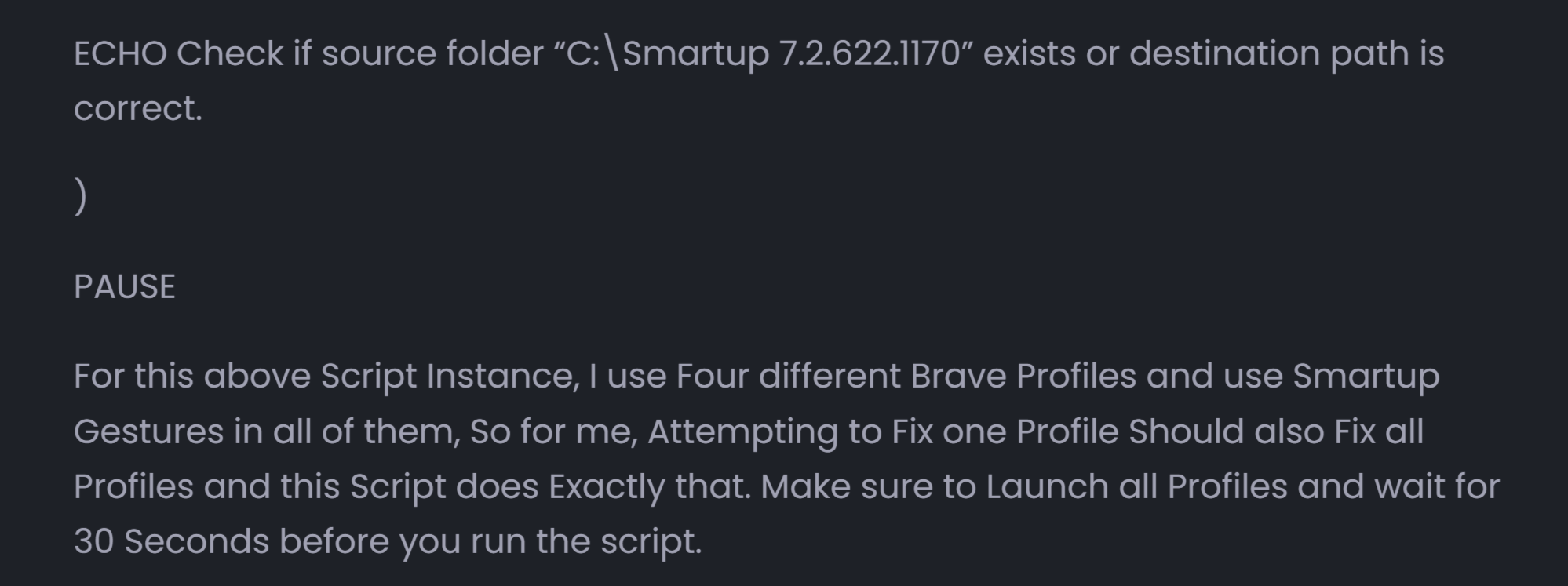This screenshot has height=586, width=1568.
Task: Click the word Check after ECHO
Action: (229, 54)
